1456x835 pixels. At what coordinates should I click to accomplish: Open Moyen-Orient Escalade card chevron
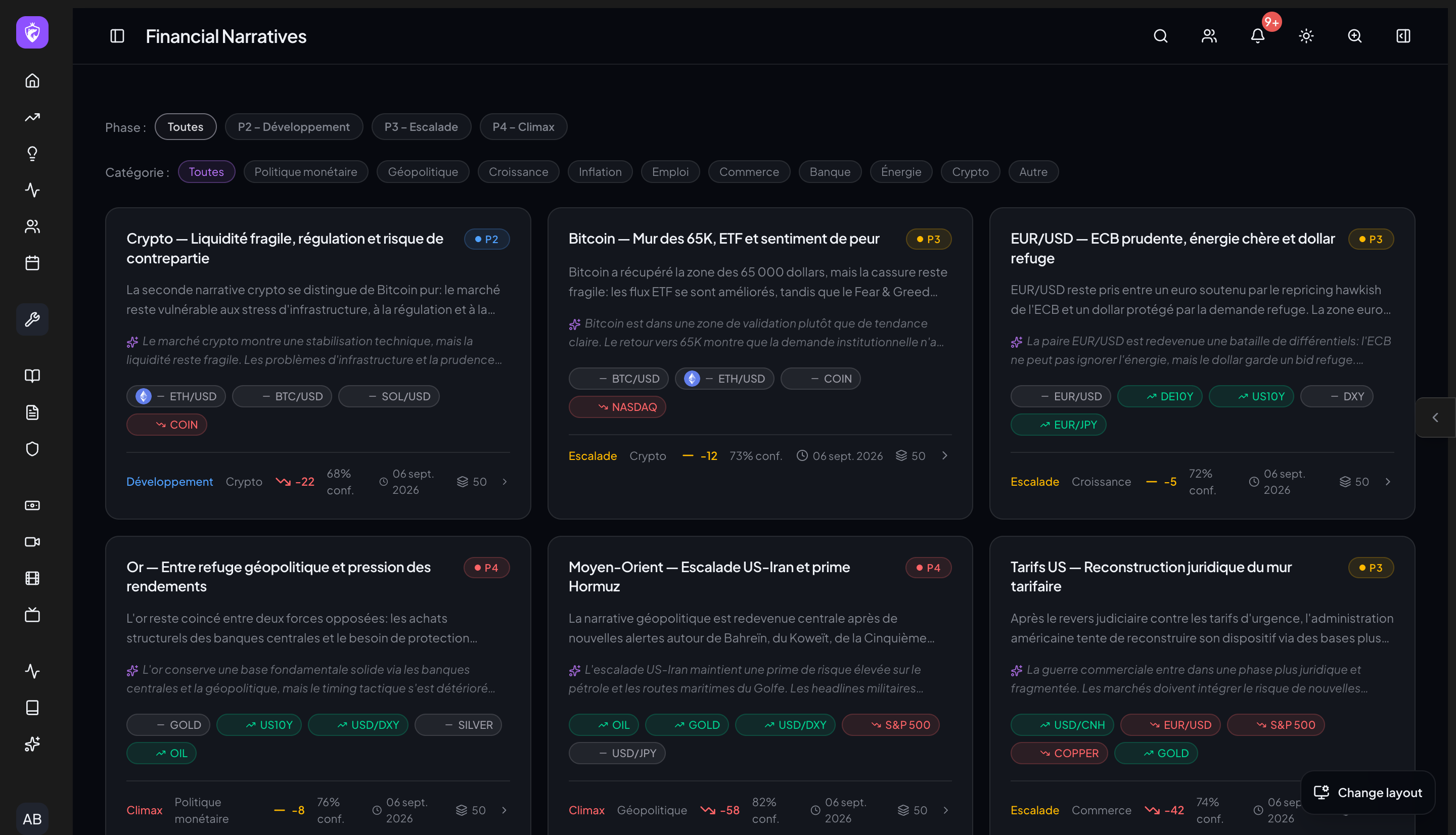(945, 810)
